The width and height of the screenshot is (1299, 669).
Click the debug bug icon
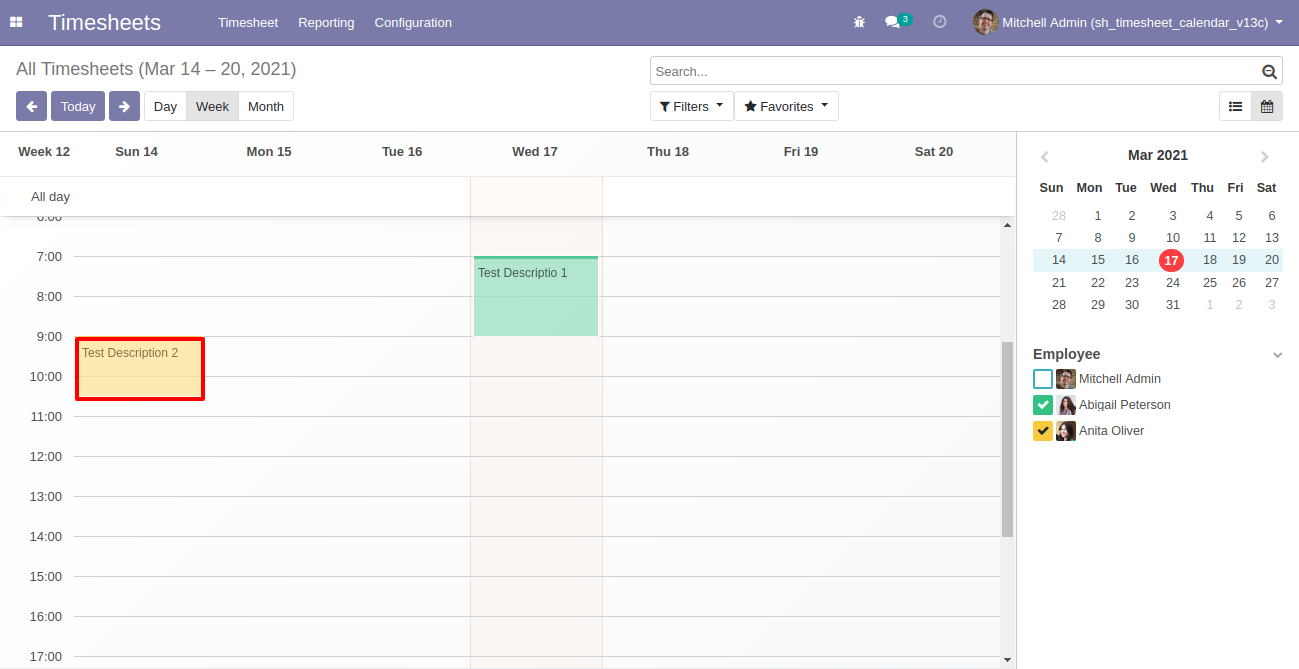coord(859,22)
